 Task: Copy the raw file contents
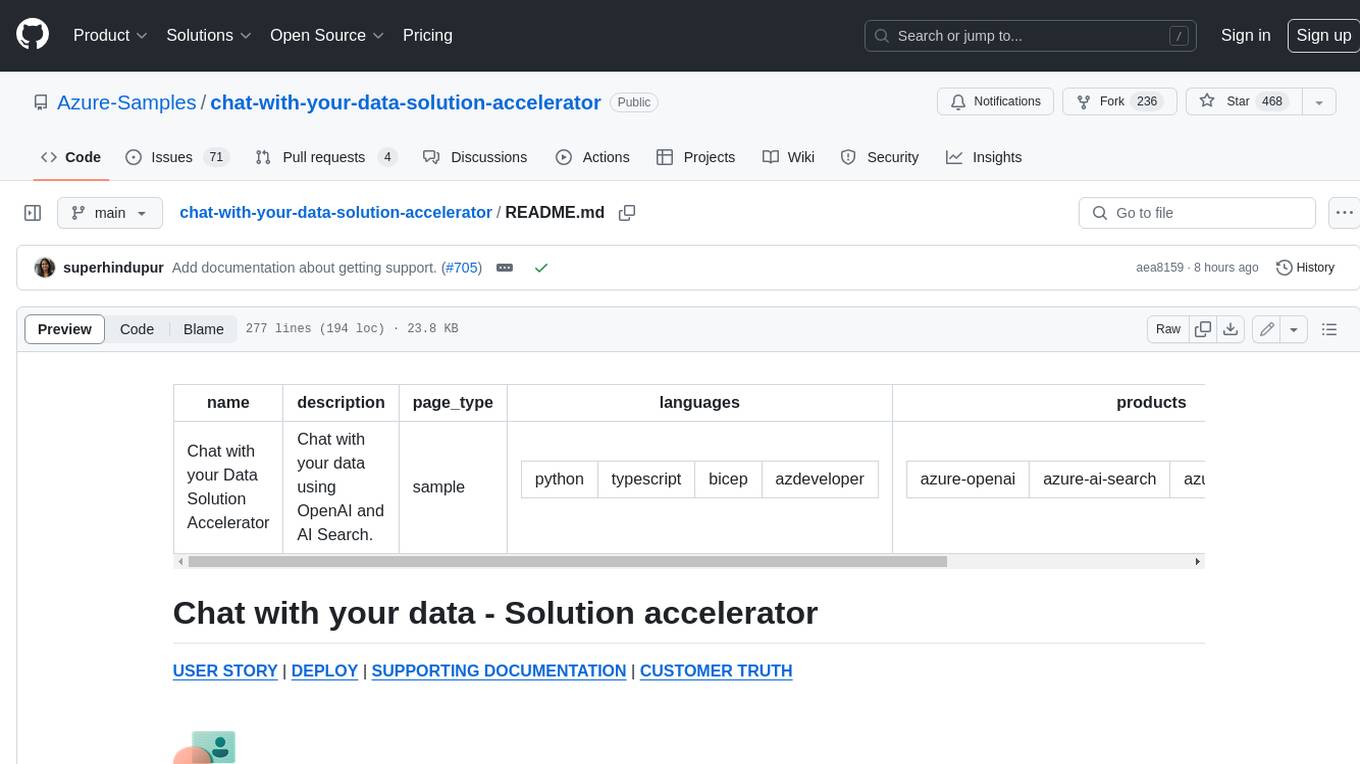pos(1203,329)
